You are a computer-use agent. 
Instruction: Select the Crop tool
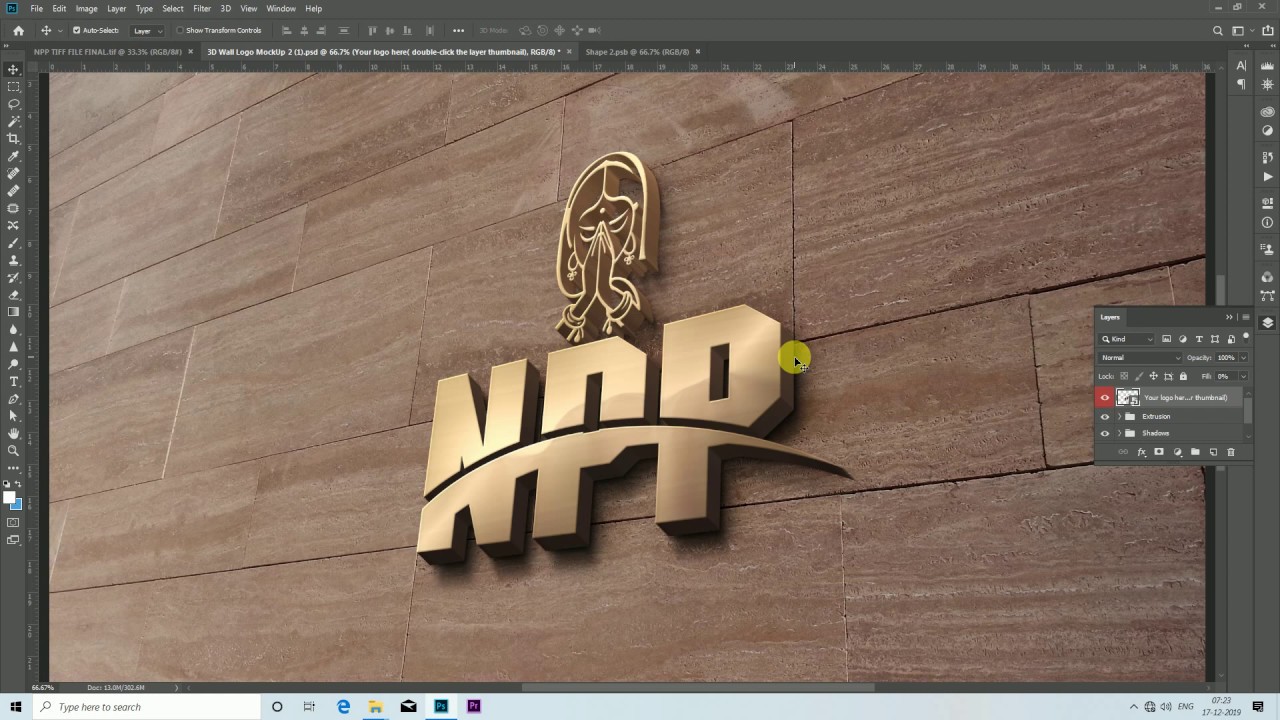click(x=13, y=139)
